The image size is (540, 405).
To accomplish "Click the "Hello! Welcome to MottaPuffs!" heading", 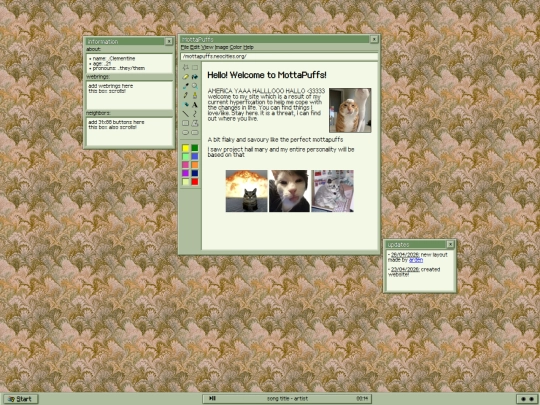I will pyautogui.click(x=267, y=75).
